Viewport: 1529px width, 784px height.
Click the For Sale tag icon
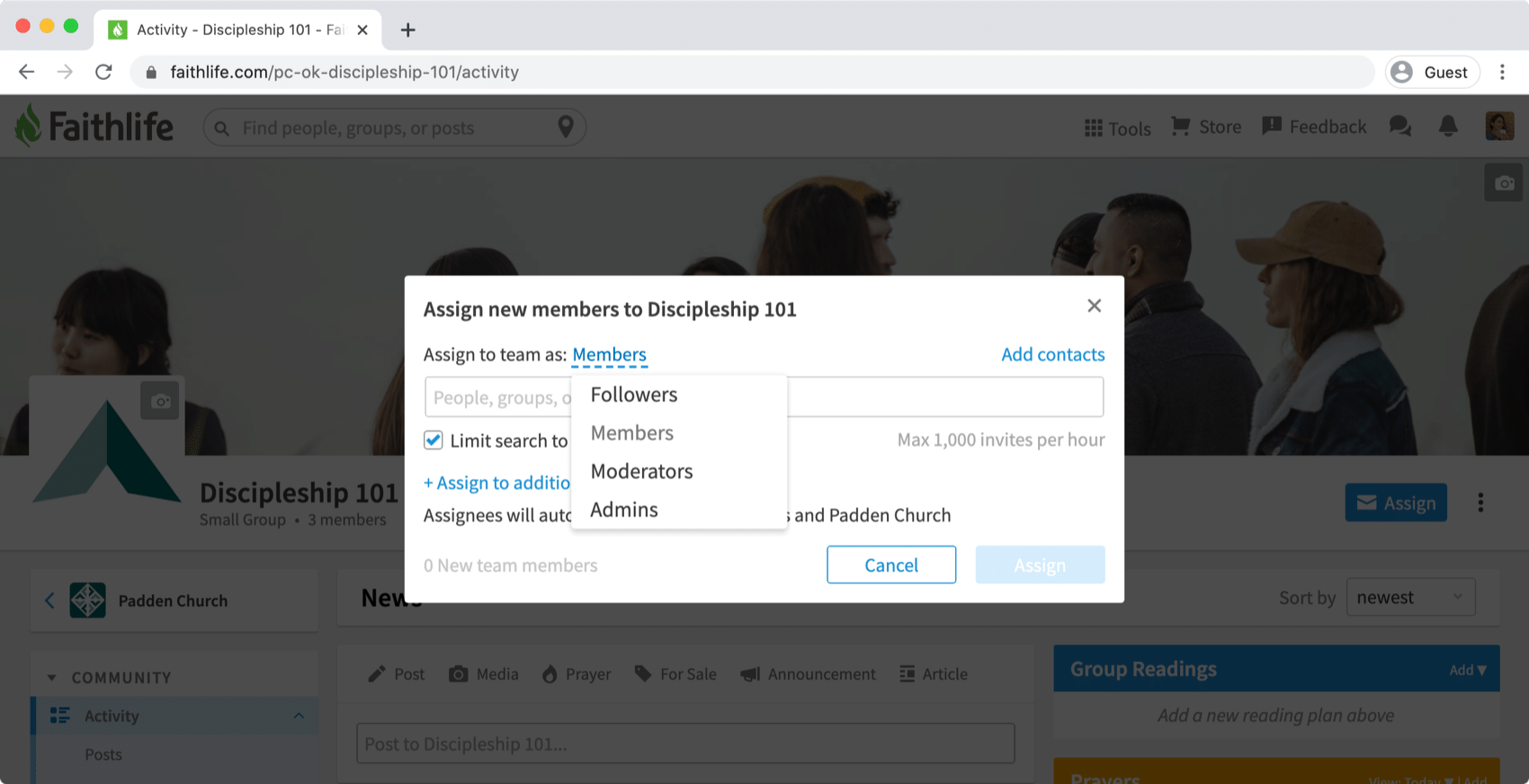642,673
